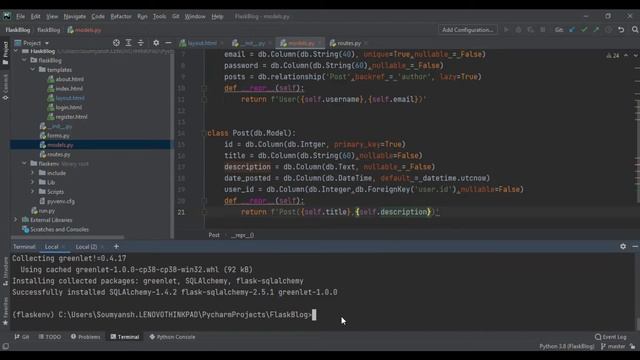
Task: Select run.py in project tree
Action: point(47,211)
